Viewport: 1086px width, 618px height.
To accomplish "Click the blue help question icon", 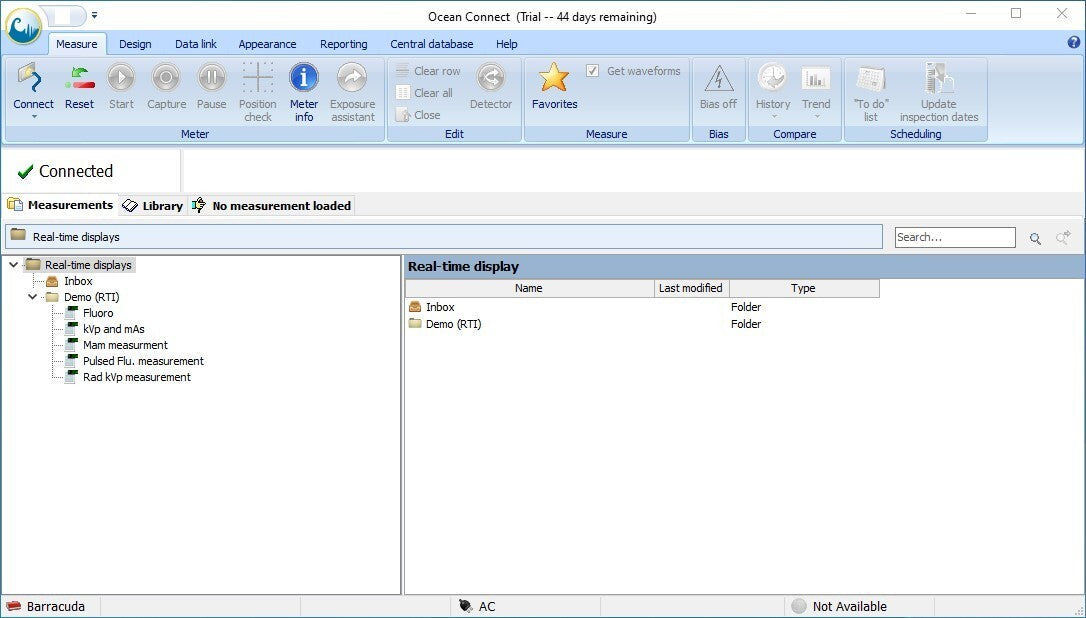I will click(1074, 43).
